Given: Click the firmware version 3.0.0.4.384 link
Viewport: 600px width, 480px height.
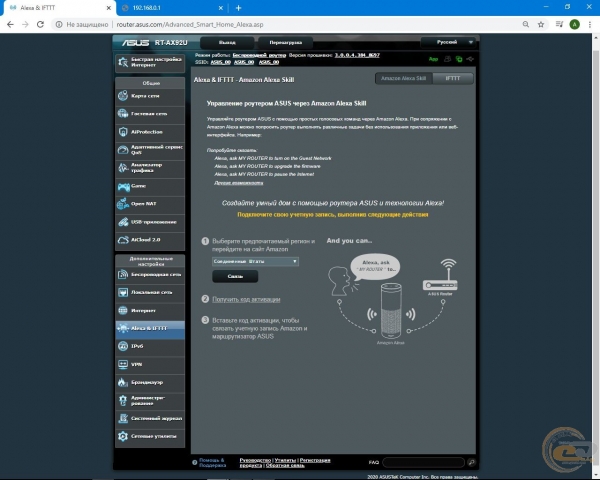Looking at the screenshot, I should click(x=357, y=55).
